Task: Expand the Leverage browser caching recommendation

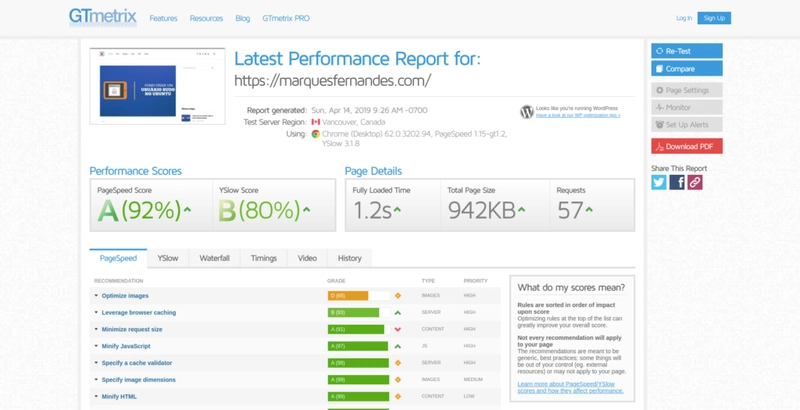Action: (x=139, y=313)
